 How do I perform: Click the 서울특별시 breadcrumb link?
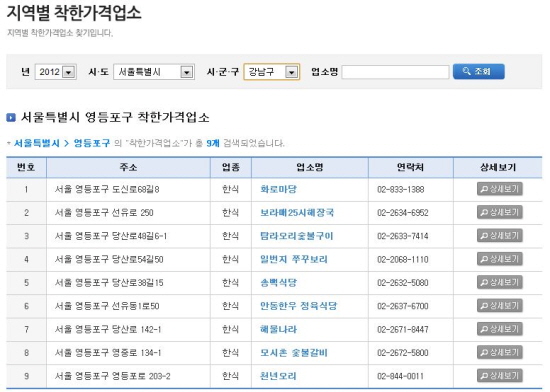[x=37, y=143]
